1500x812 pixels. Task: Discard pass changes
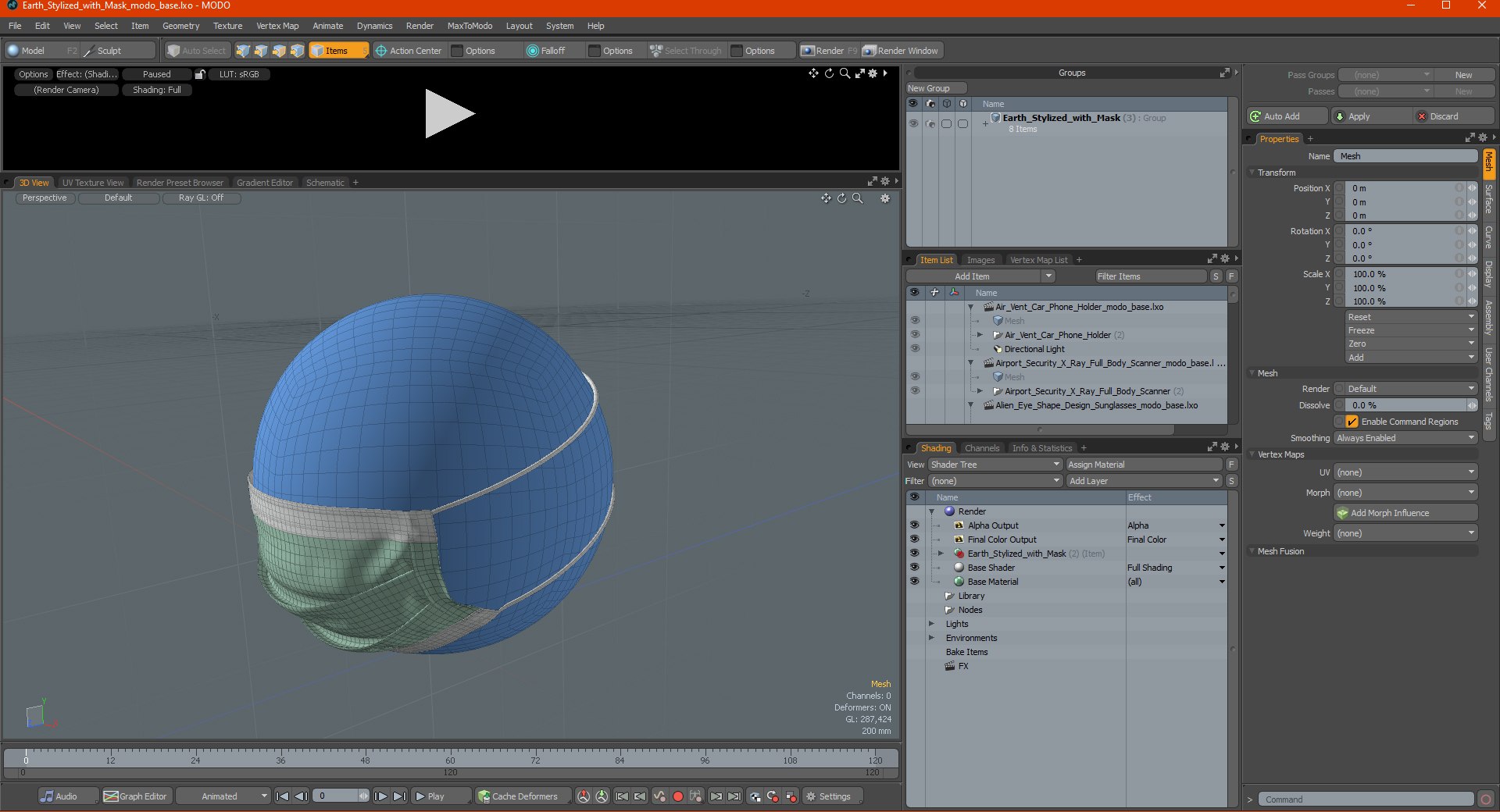coord(1454,116)
